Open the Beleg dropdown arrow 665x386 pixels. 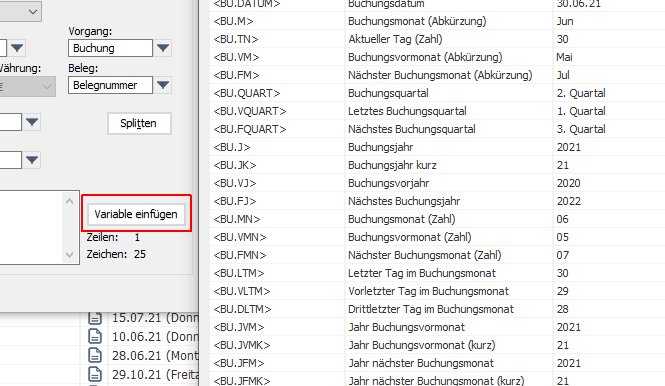tap(163, 85)
